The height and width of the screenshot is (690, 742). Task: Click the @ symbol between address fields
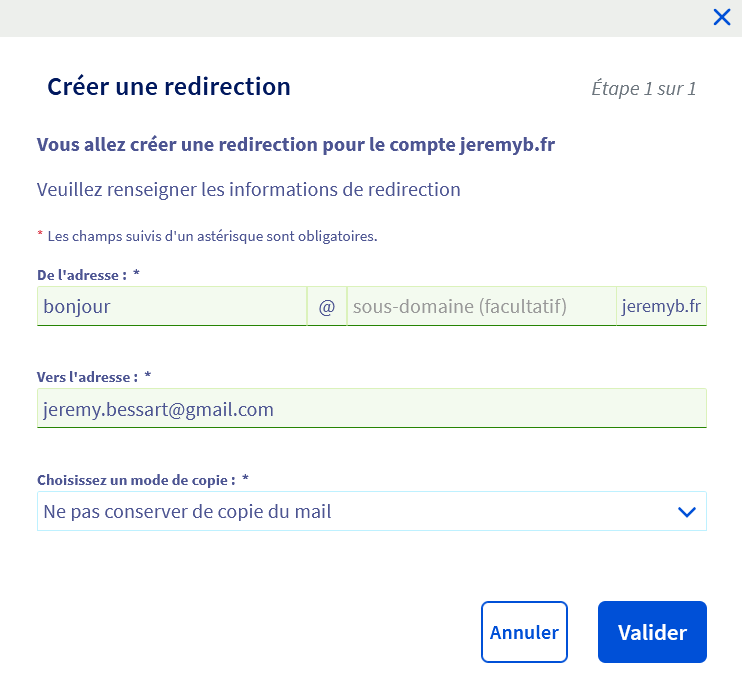pyautogui.click(x=326, y=307)
